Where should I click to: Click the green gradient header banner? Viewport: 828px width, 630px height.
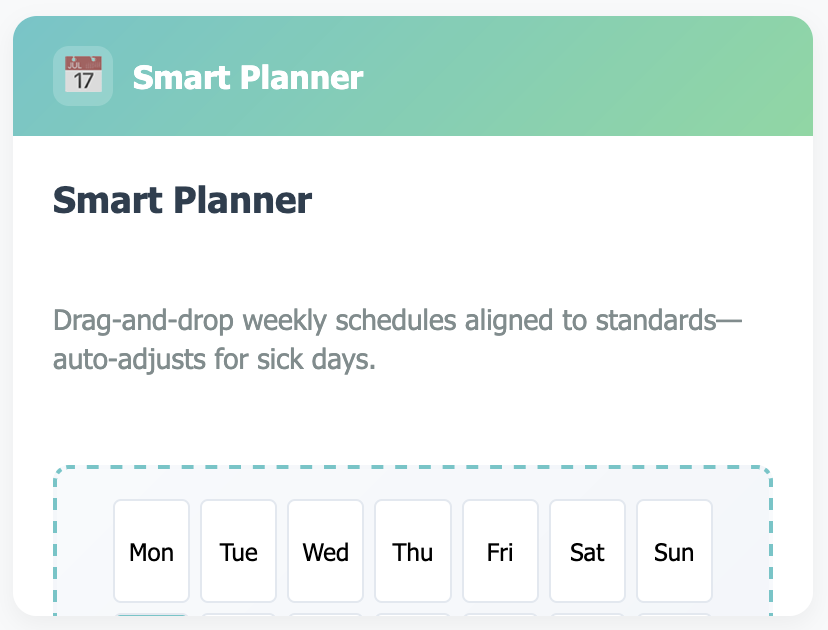click(550, 76)
